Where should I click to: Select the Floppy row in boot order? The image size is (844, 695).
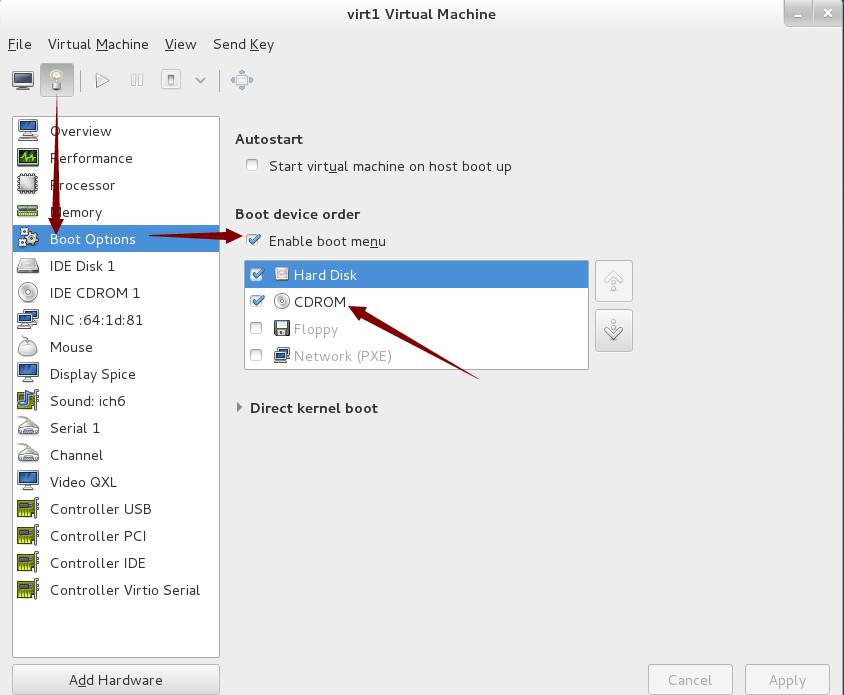(416, 328)
